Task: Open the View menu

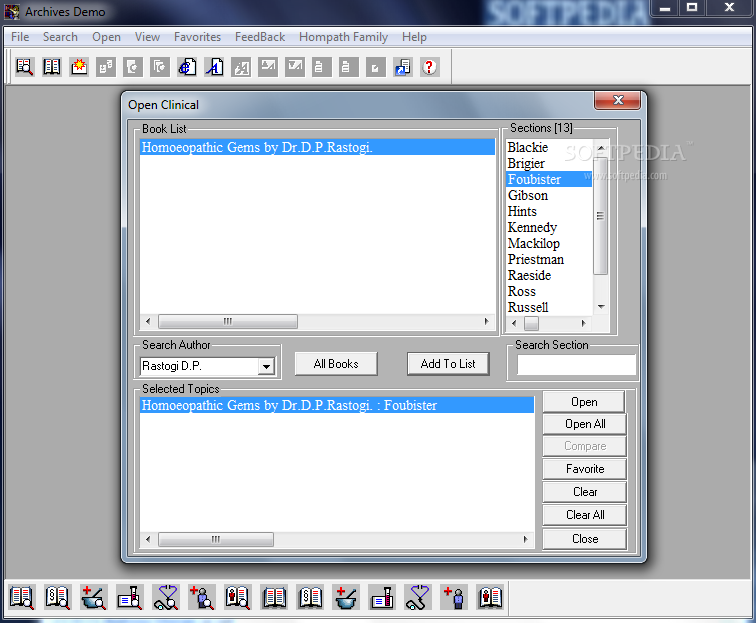Action: (148, 37)
